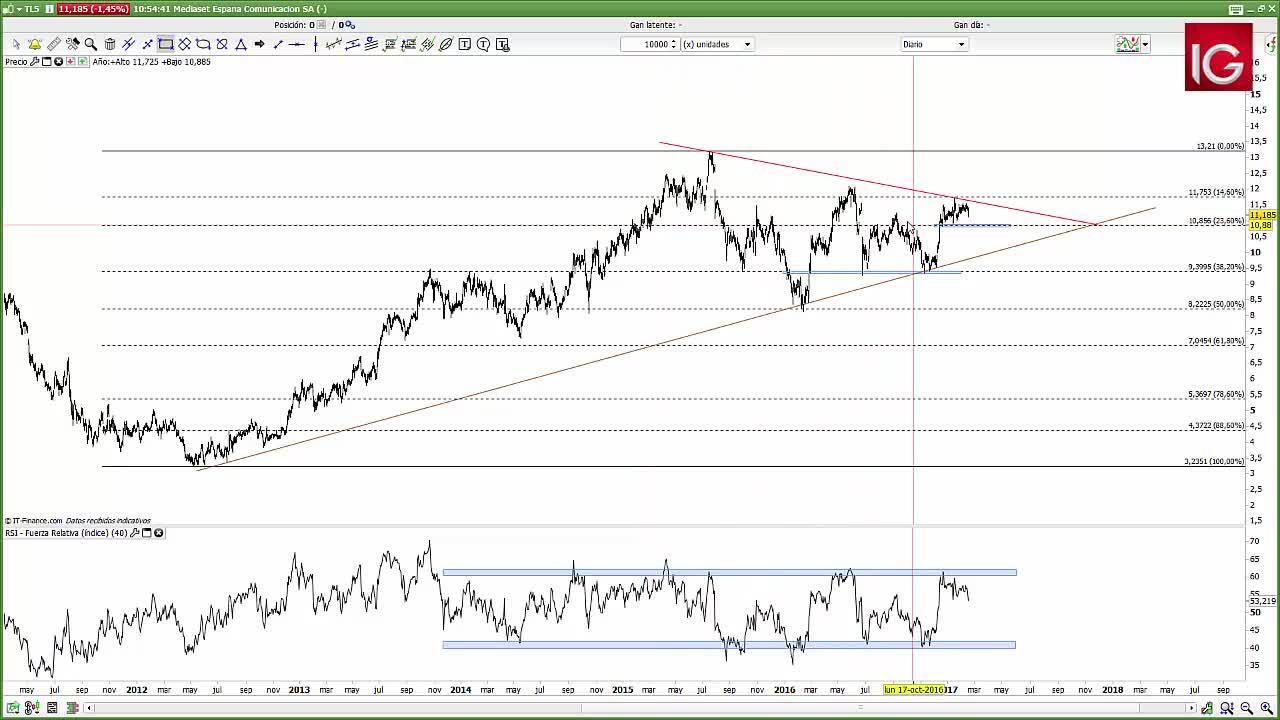Click the 3,2351 (100,00%) Fibonacci label
Viewport: 1280px width, 720px height.
[1214, 462]
